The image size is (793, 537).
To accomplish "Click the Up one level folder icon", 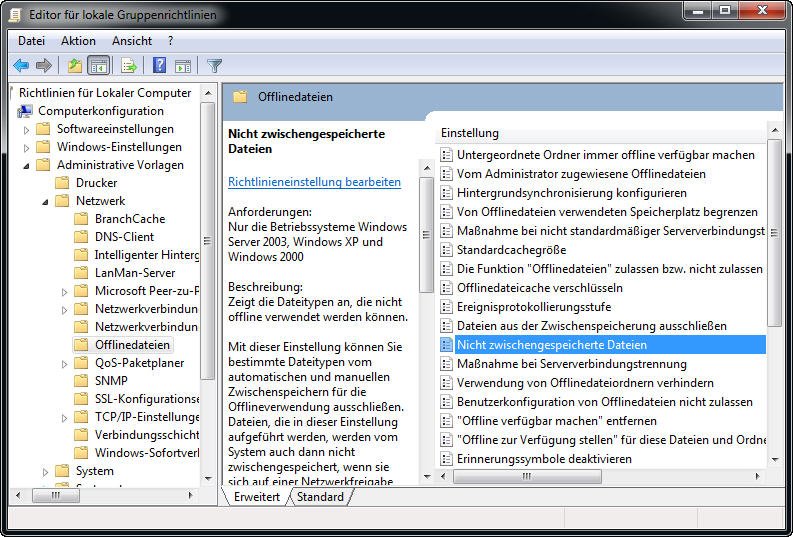I will point(75,65).
